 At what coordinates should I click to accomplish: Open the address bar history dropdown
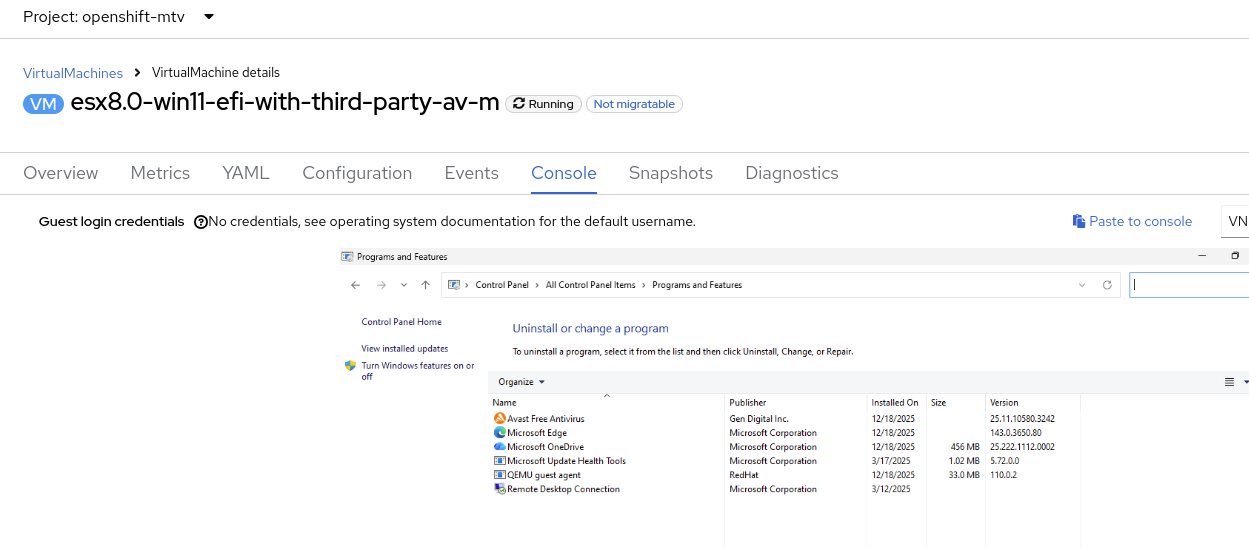[x=1082, y=285]
